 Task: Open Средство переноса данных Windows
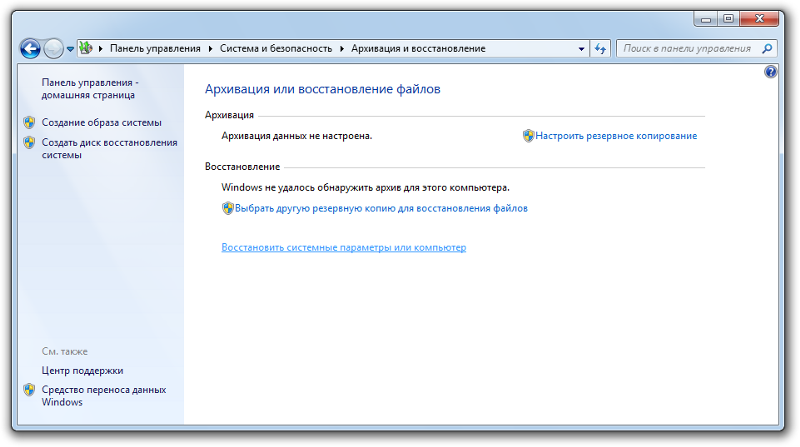pyautogui.click(x=104, y=396)
